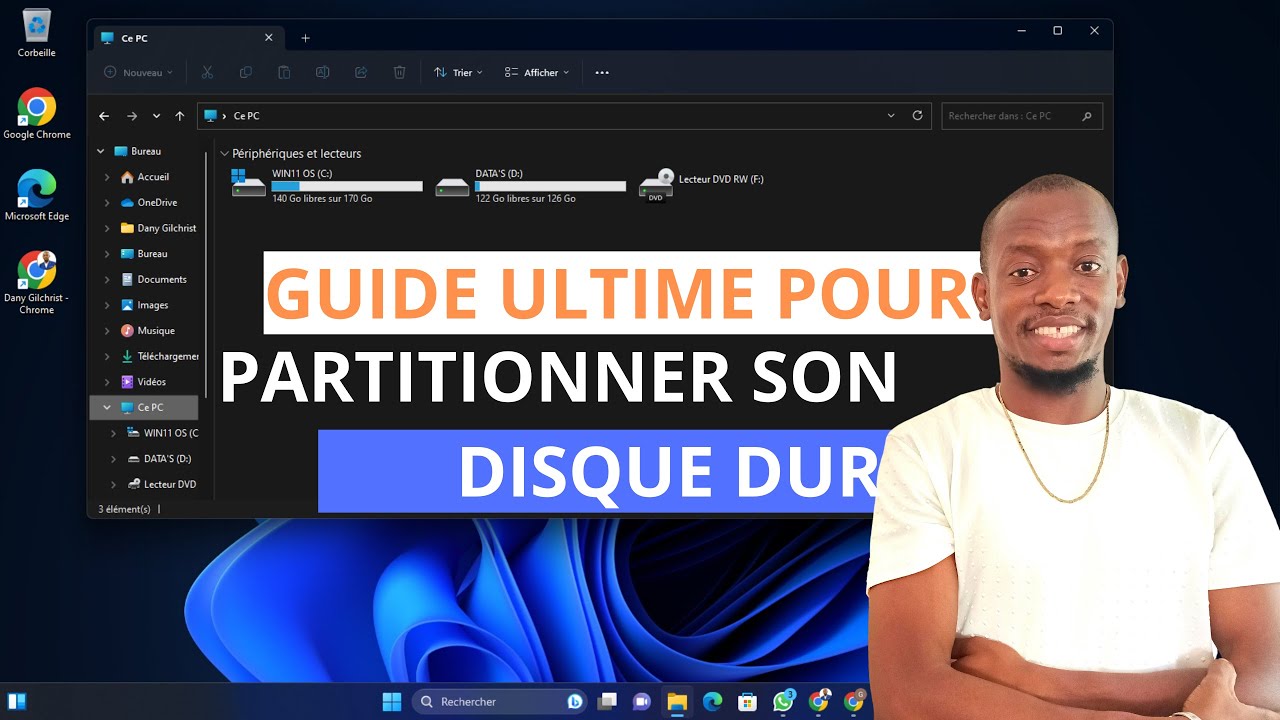Open Images in navigation pane
This screenshot has width=1280, height=720.
coord(144,305)
